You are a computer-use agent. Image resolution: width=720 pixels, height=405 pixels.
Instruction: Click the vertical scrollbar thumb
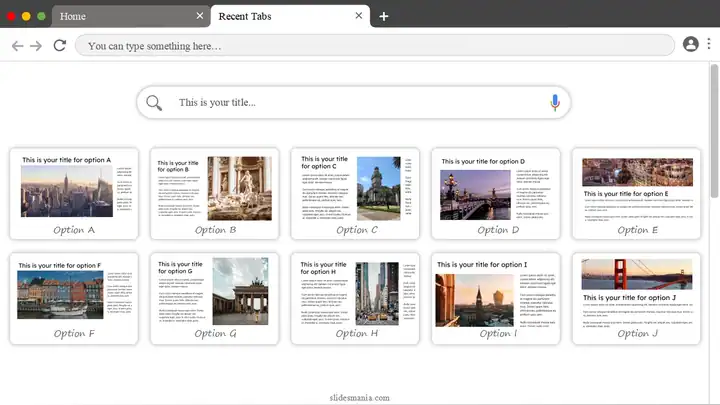tap(714, 131)
